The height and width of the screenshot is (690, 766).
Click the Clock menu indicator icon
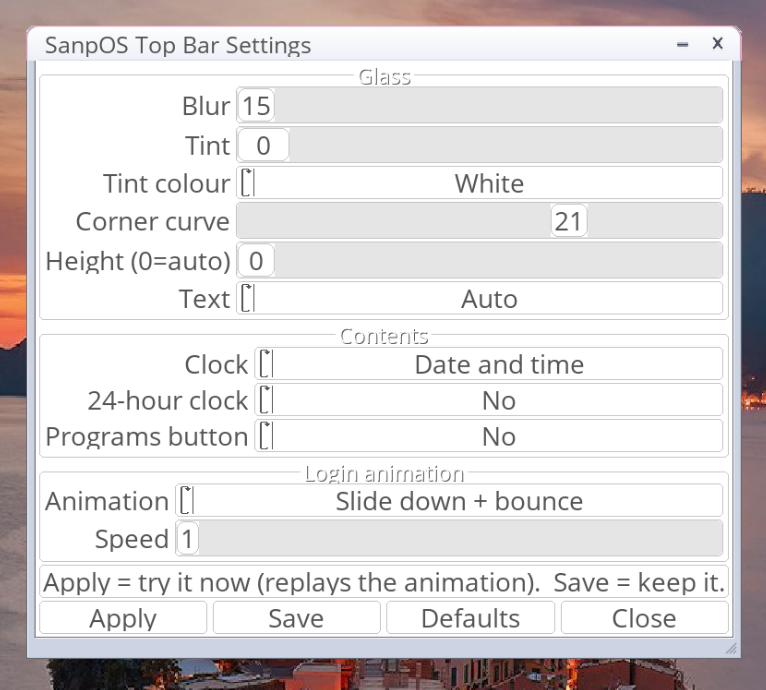(x=266, y=364)
